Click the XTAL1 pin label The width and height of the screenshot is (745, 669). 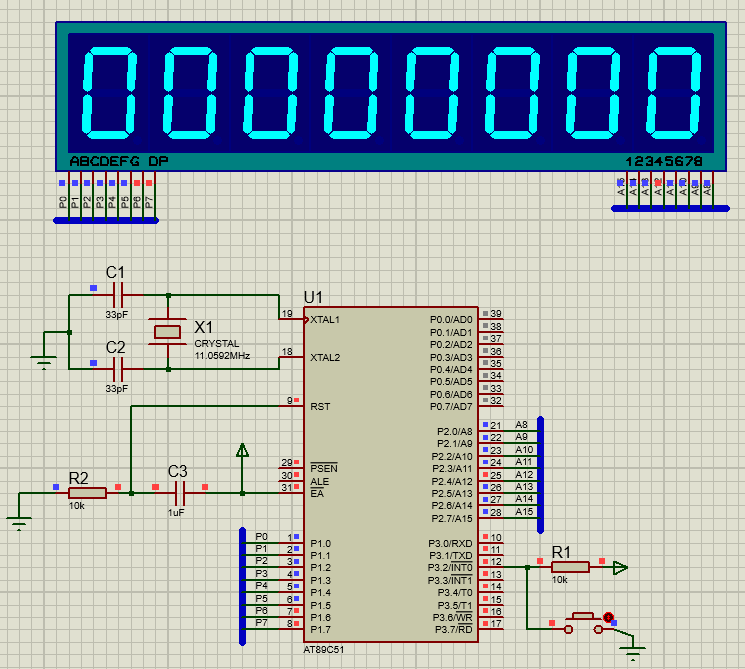(325, 320)
